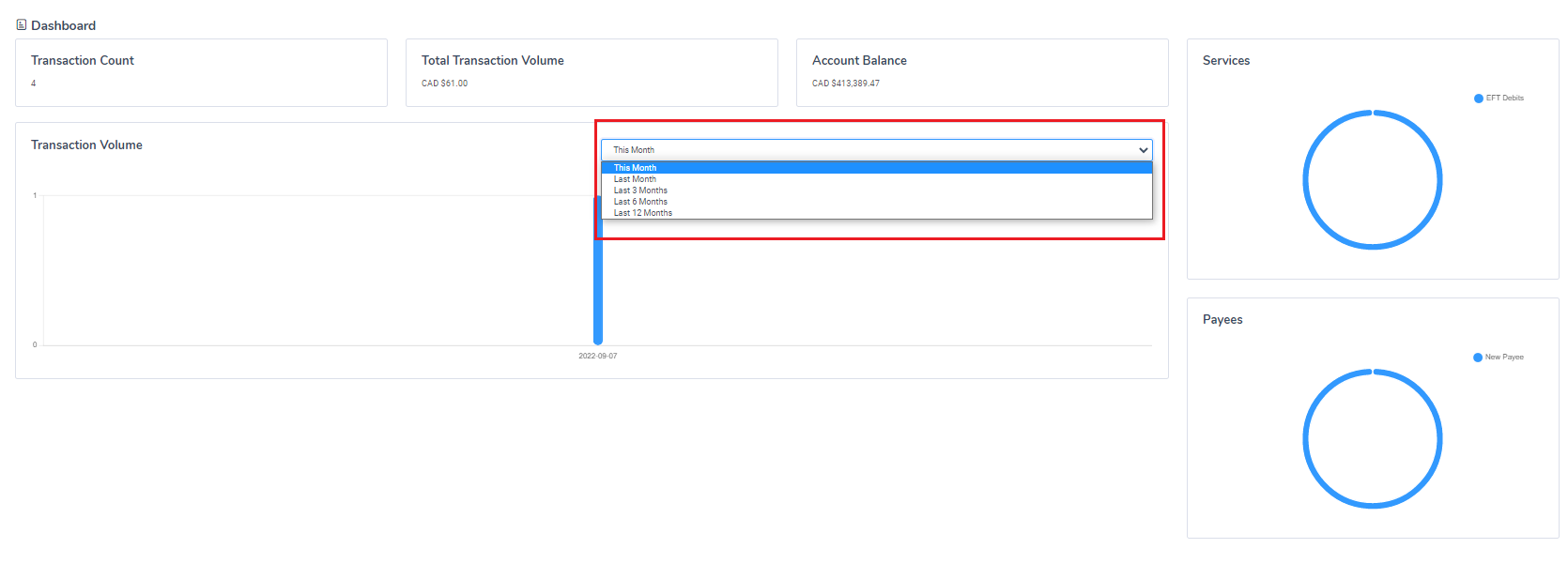
Task: Click the dropdown chevron arrow of period selector
Action: [1143, 150]
